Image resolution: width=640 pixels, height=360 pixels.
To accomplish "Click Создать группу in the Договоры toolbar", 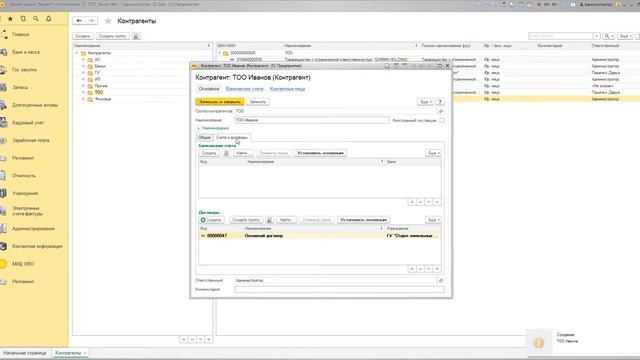I will click(246, 220).
